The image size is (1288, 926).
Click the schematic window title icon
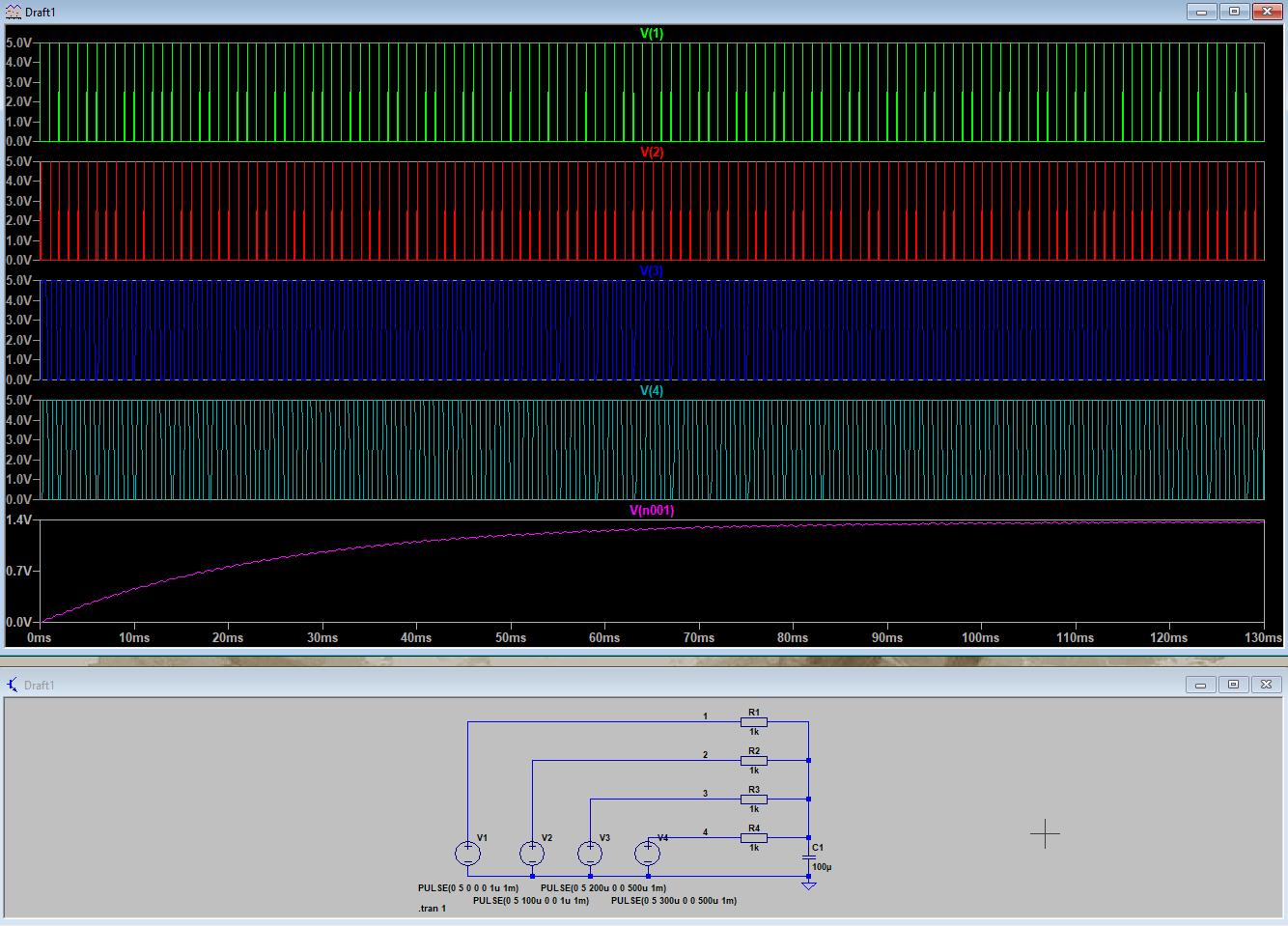point(12,685)
